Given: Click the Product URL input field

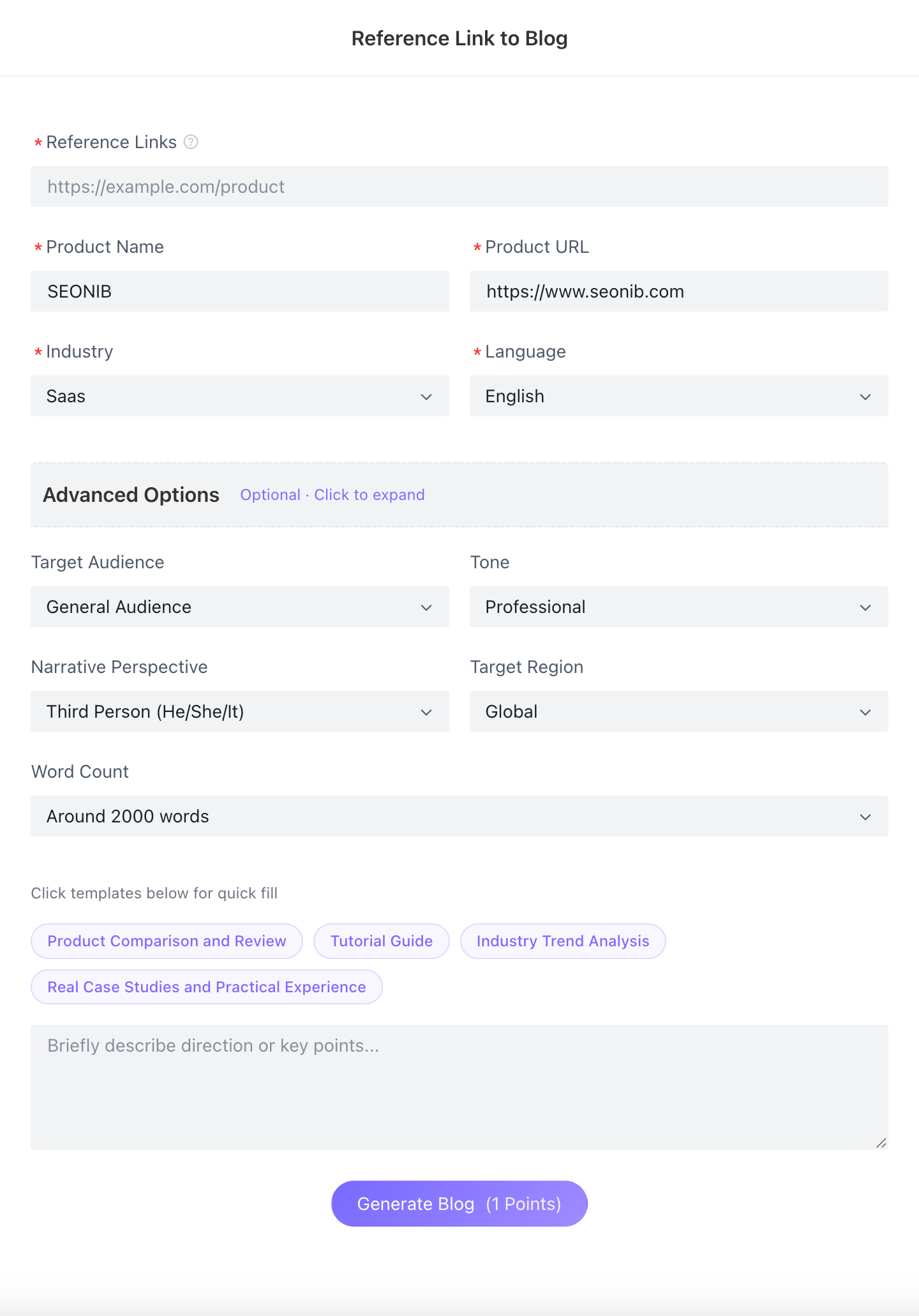Looking at the screenshot, I should 679,291.
